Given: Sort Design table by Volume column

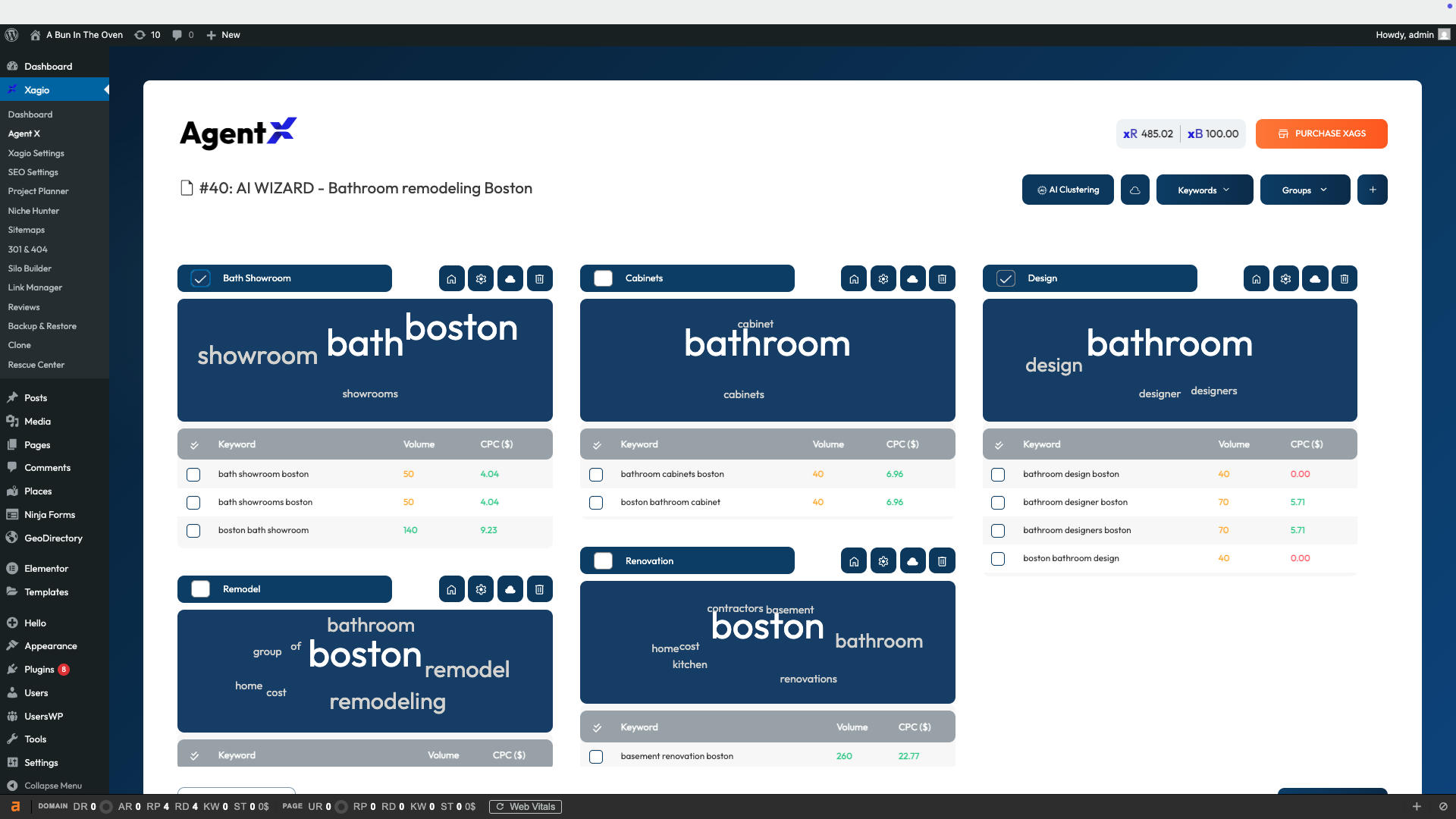Looking at the screenshot, I should click(1234, 444).
